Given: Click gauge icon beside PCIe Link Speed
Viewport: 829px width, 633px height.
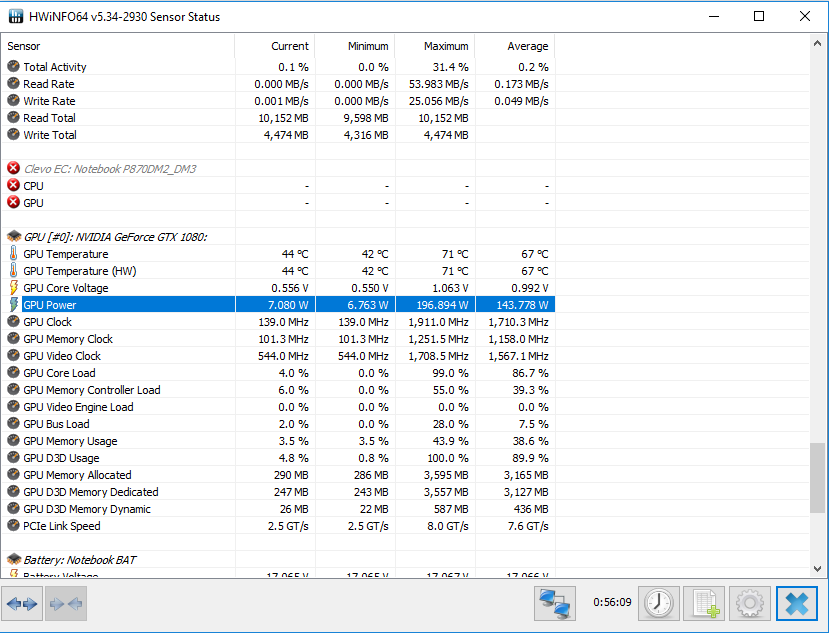Looking at the screenshot, I should point(13,526).
